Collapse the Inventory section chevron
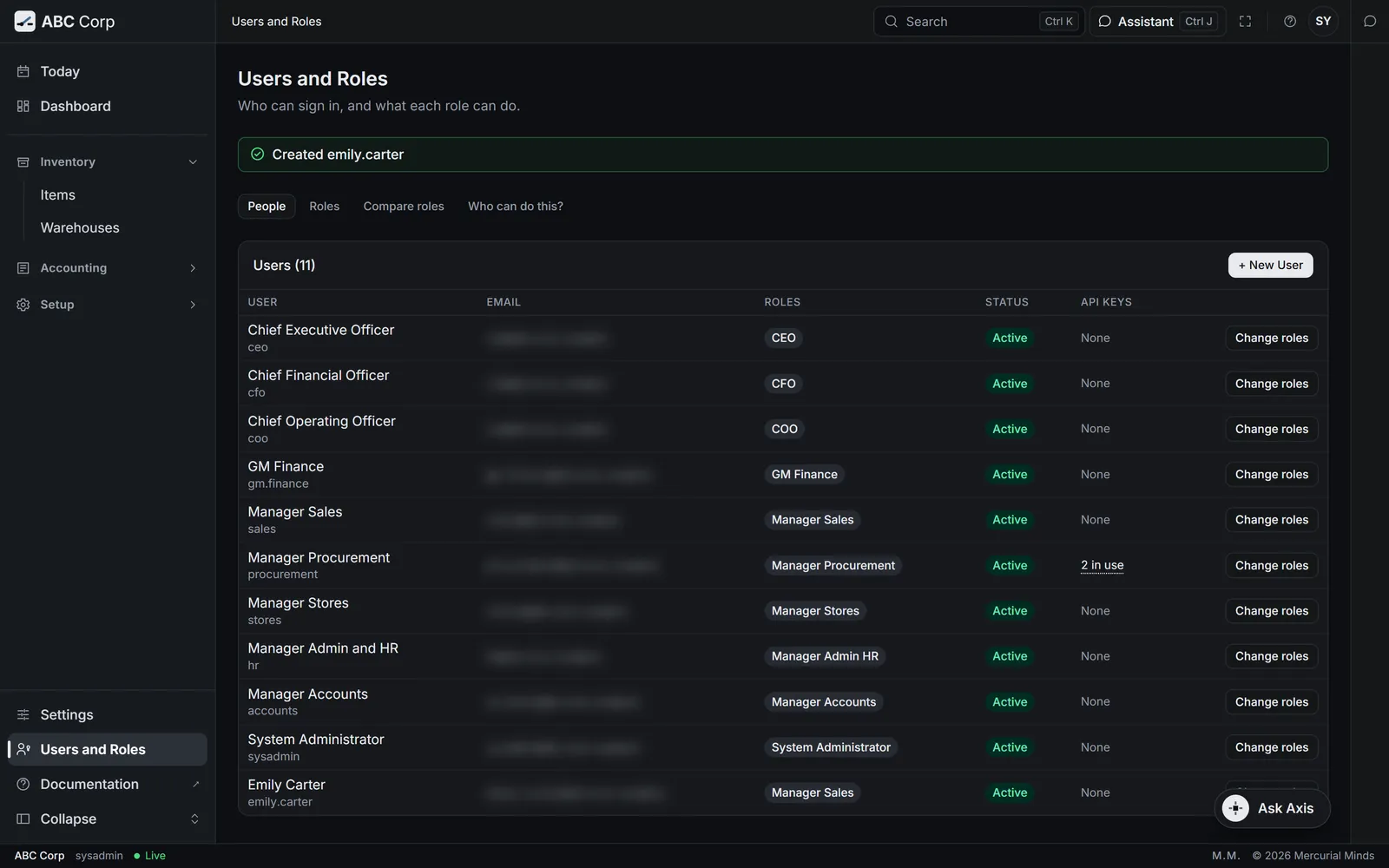 [193, 162]
